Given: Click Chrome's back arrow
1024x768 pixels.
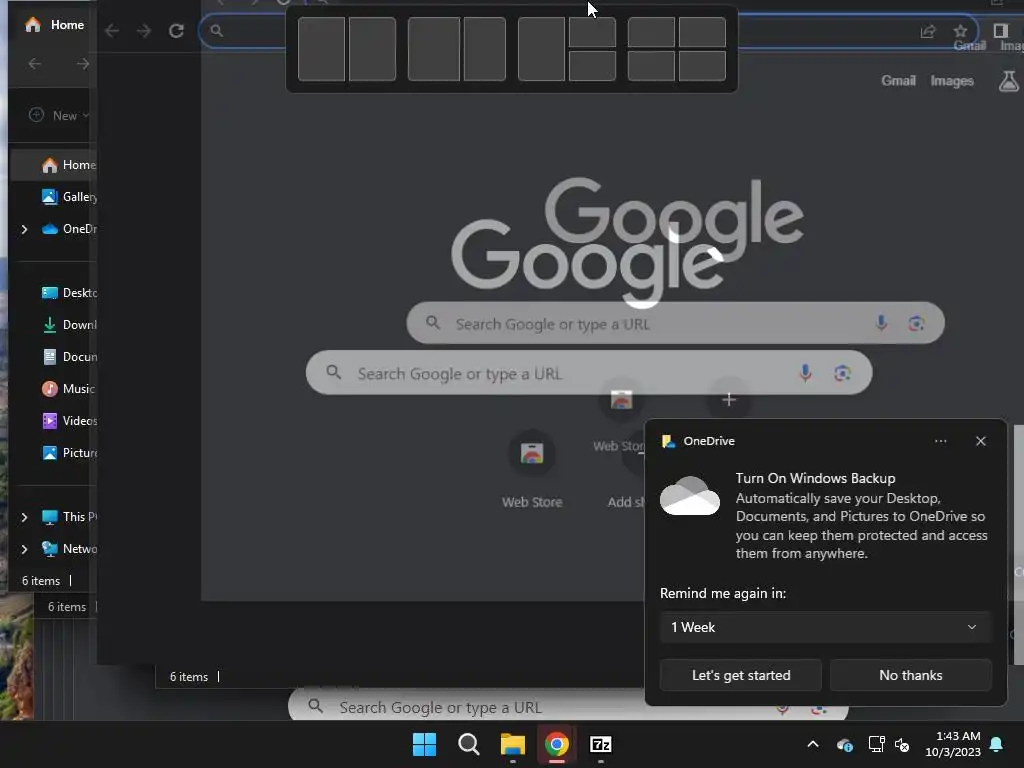Looking at the screenshot, I should tap(112, 31).
